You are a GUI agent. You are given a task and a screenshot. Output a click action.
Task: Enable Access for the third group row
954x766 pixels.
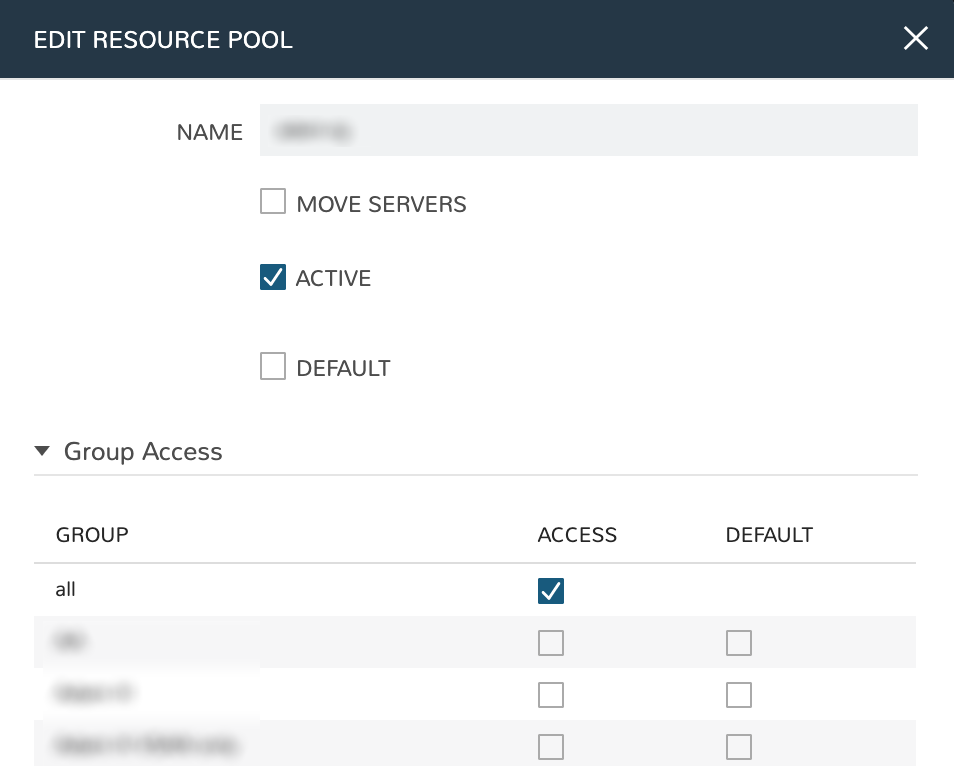pos(550,695)
